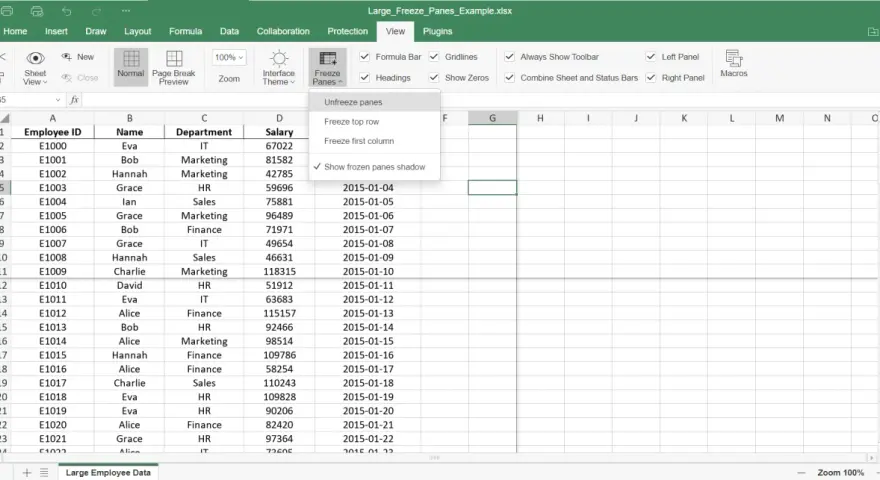Select column H header

tap(540, 118)
